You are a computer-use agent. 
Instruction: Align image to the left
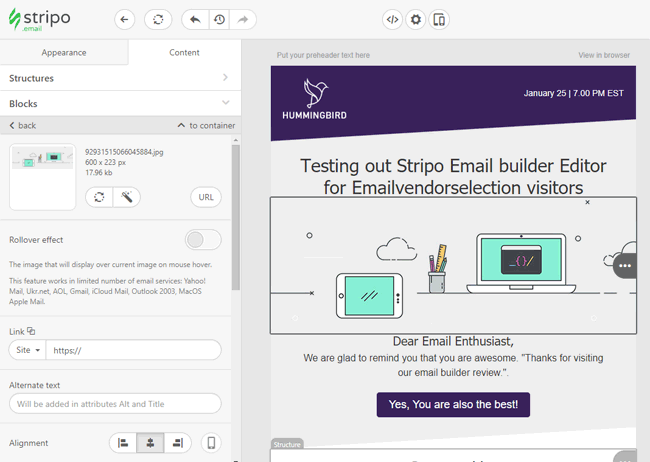click(123, 443)
